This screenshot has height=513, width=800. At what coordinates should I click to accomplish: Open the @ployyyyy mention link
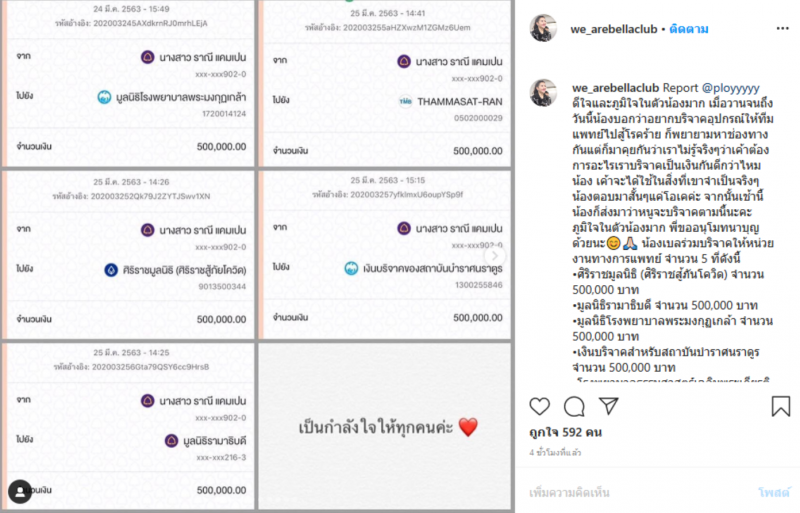click(x=731, y=88)
